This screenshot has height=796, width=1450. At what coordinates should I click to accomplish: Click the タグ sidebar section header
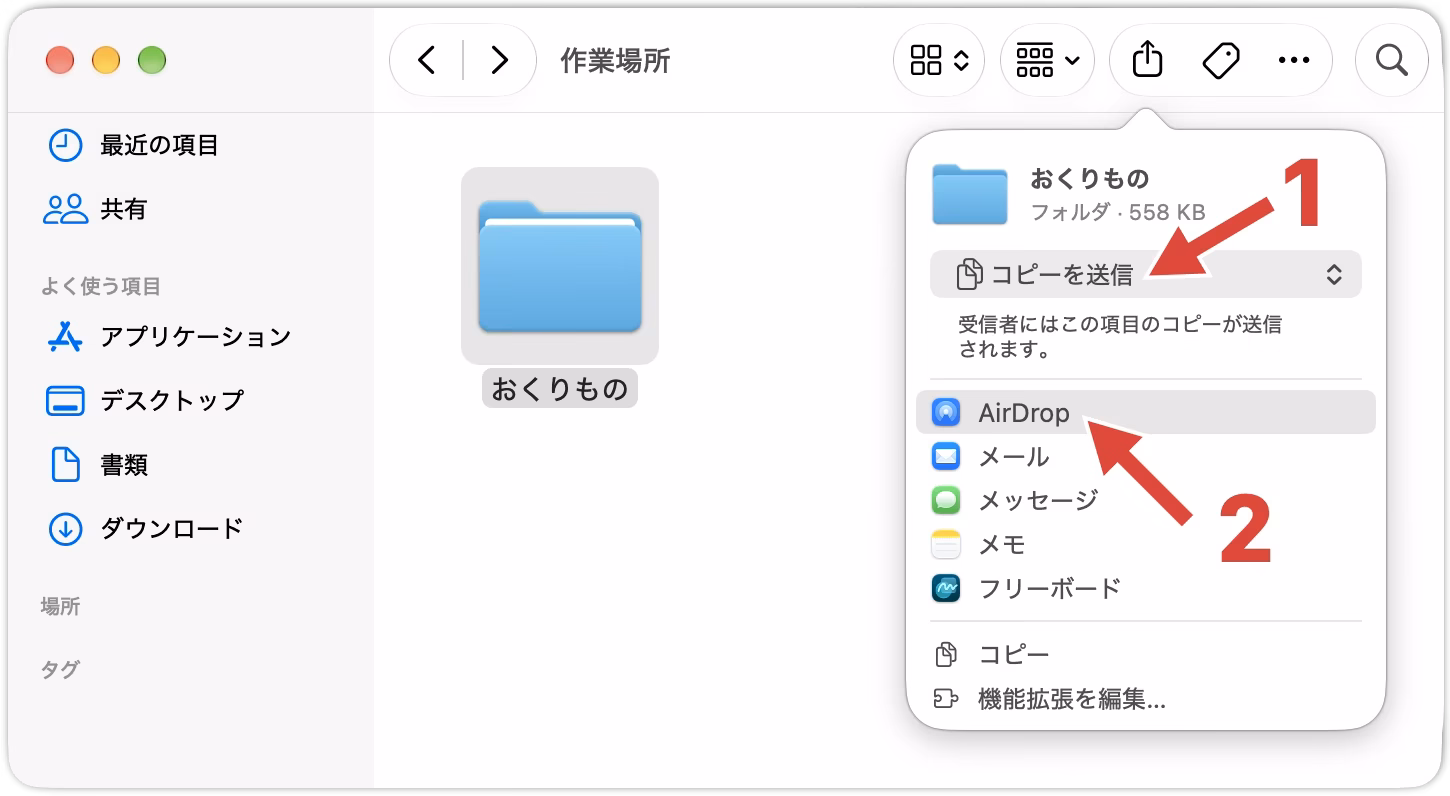tap(60, 670)
